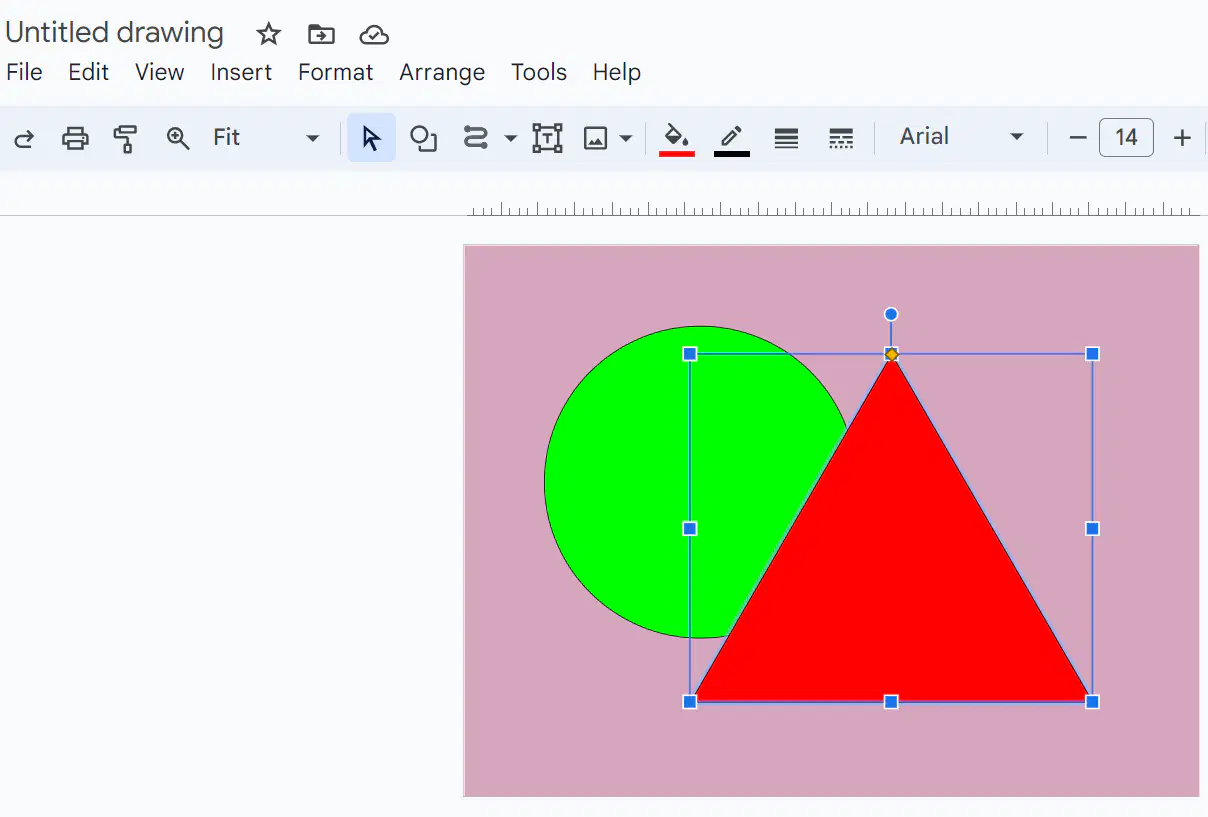Open the Border weight menu
Viewport: 1208px width, 817px height.
(787, 138)
